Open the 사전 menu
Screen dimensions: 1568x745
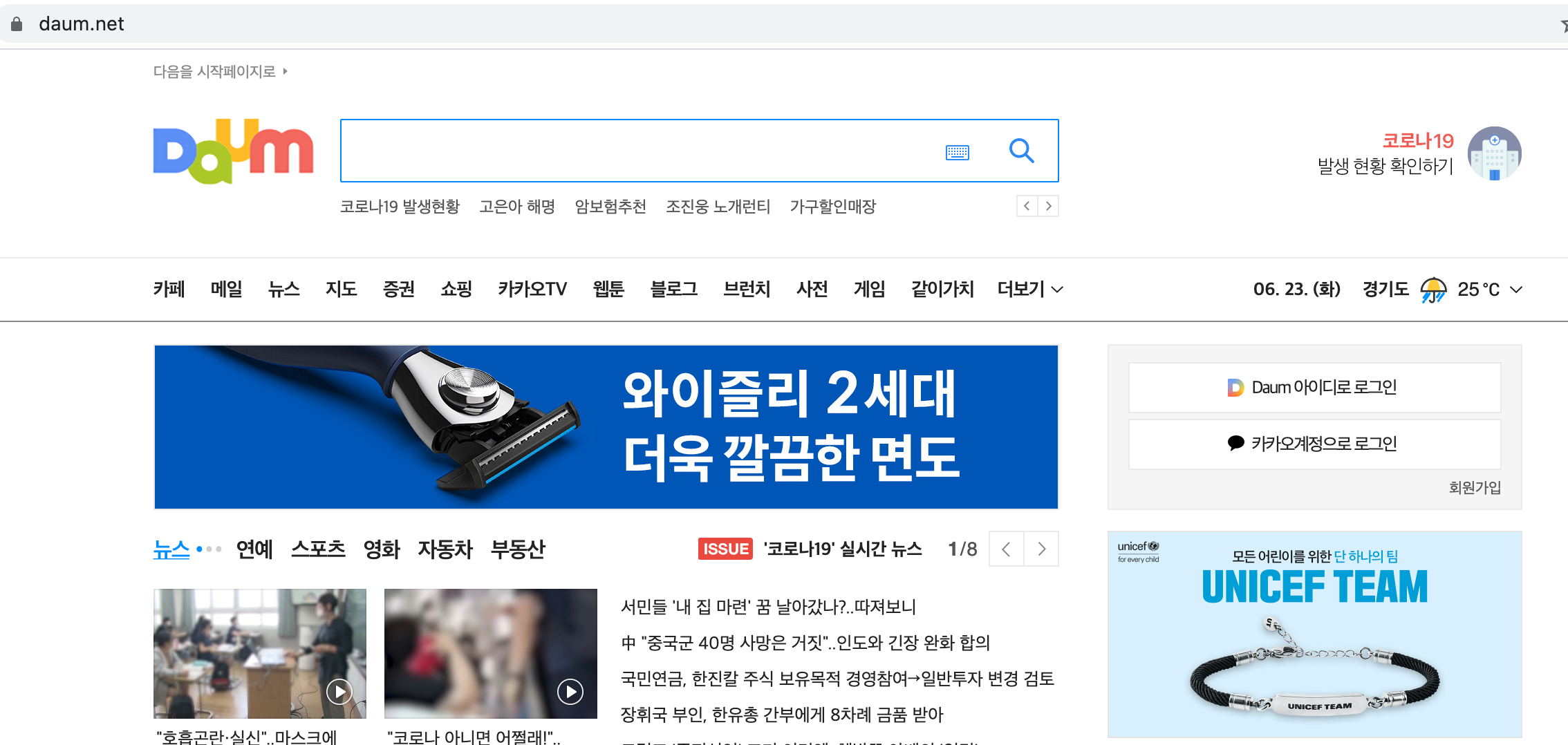click(812, 289)
